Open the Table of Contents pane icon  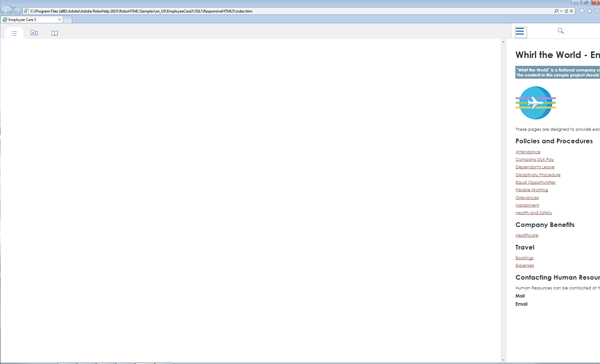click(x=14, y=33)
